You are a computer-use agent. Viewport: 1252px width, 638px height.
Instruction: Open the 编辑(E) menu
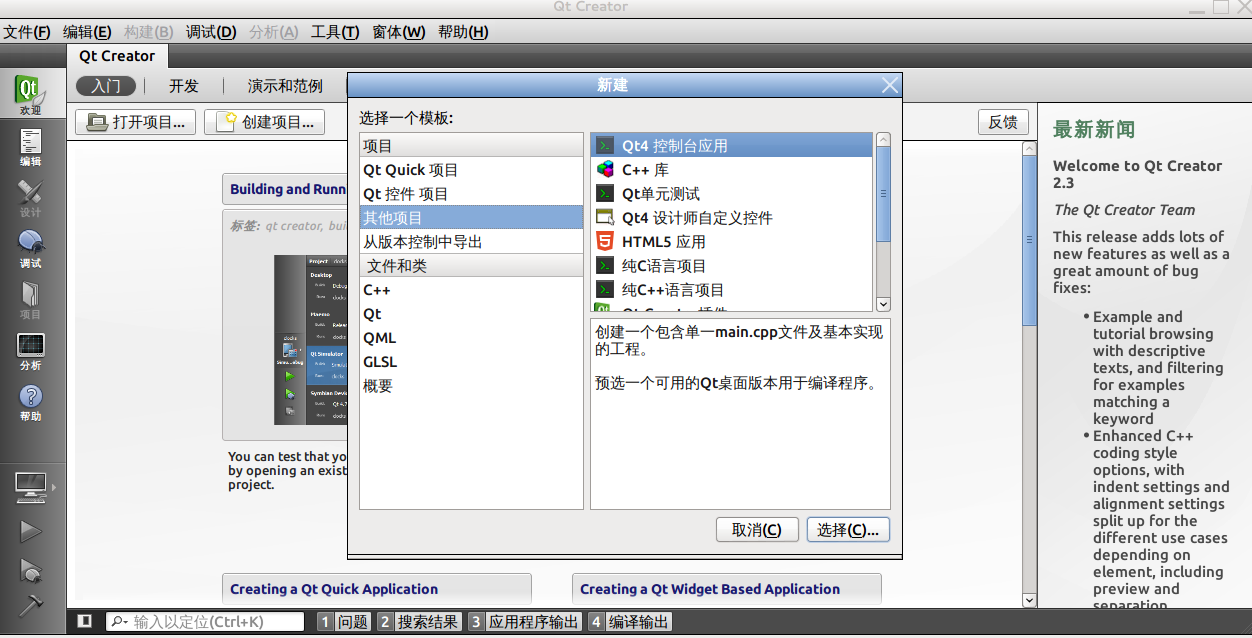coord(87,32)
